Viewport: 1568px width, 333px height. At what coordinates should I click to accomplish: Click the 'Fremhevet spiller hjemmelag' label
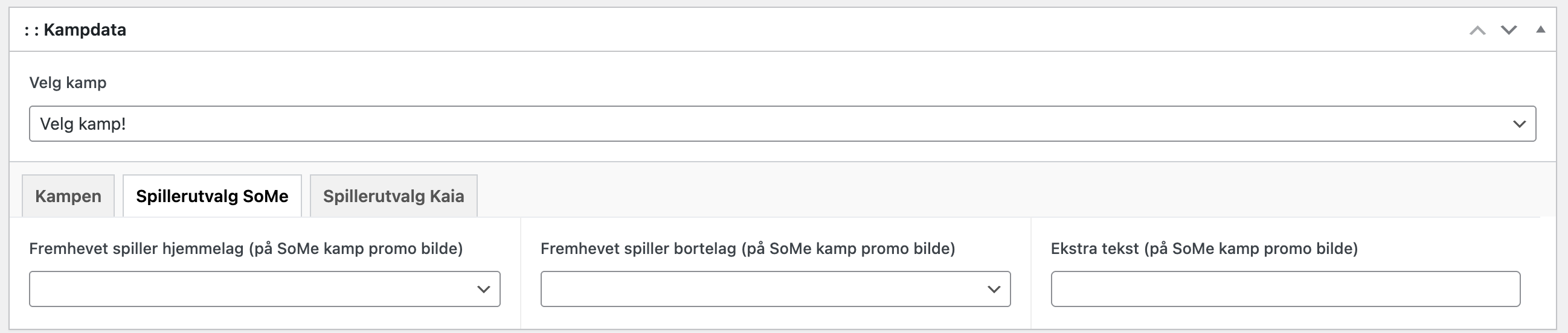(x=246, y=249)
